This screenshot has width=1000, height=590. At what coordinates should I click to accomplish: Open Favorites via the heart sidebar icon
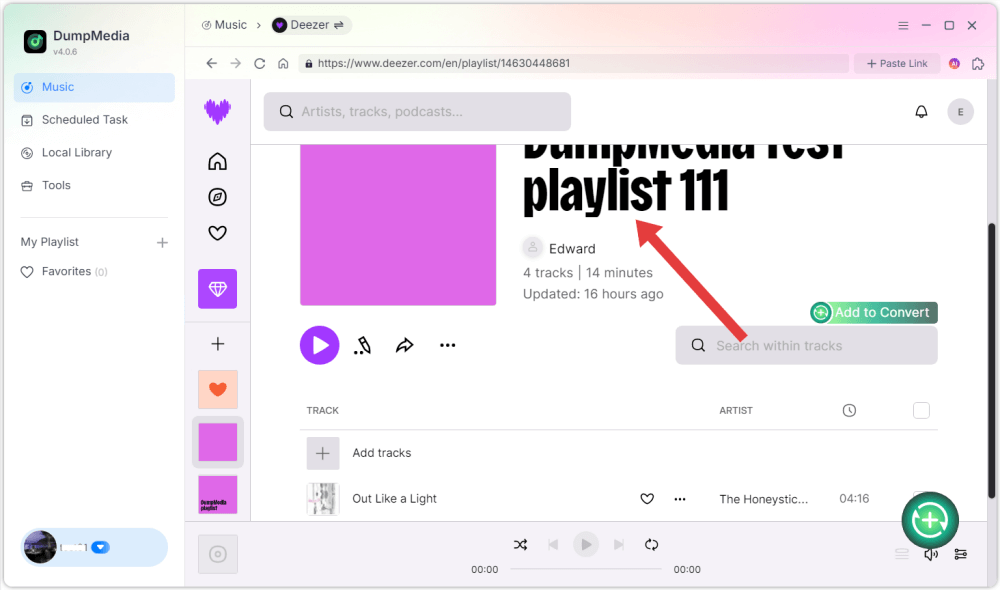point(217,233)
